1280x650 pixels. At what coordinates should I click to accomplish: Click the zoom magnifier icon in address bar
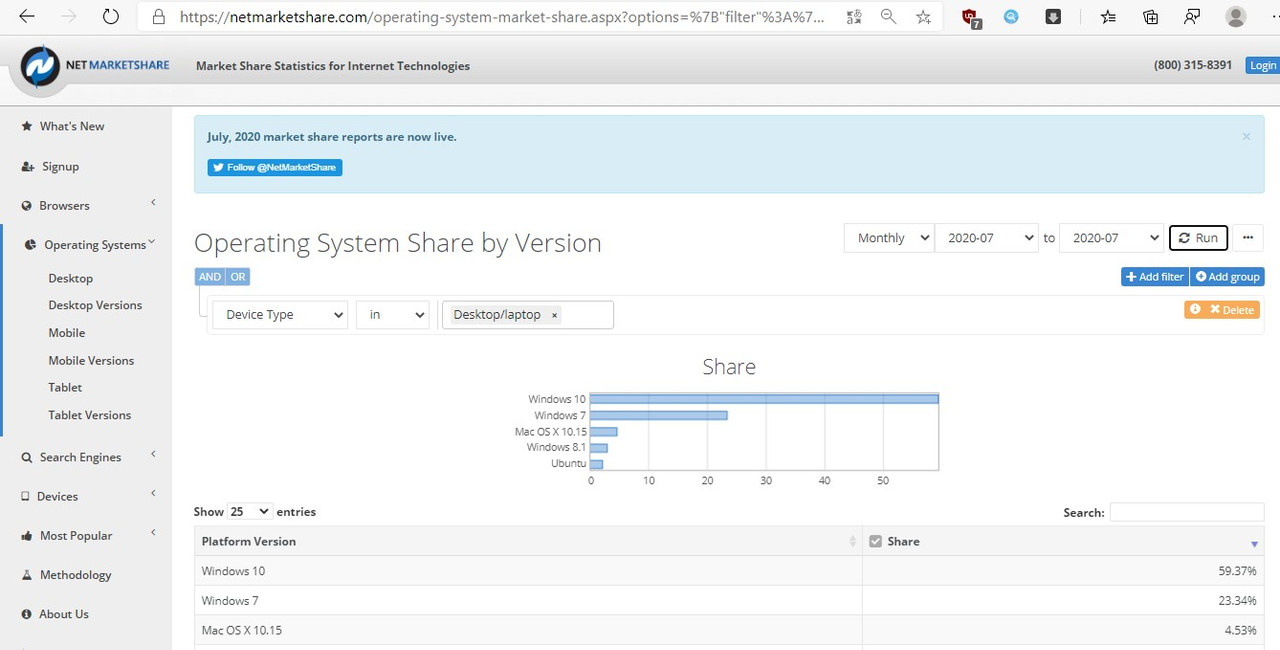[x=888, y=17]
